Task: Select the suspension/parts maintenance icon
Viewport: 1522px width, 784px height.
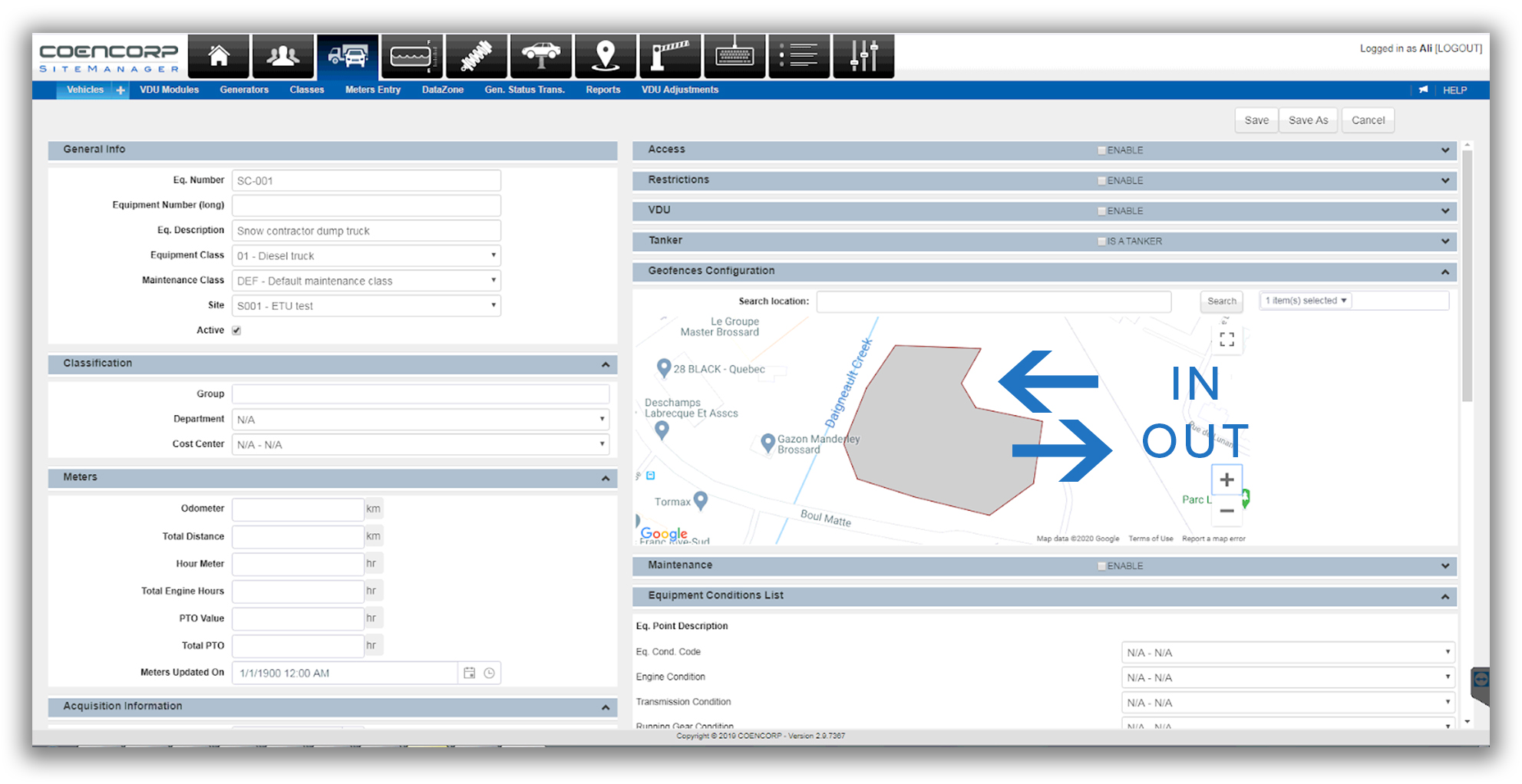Action: click(476, 55)
